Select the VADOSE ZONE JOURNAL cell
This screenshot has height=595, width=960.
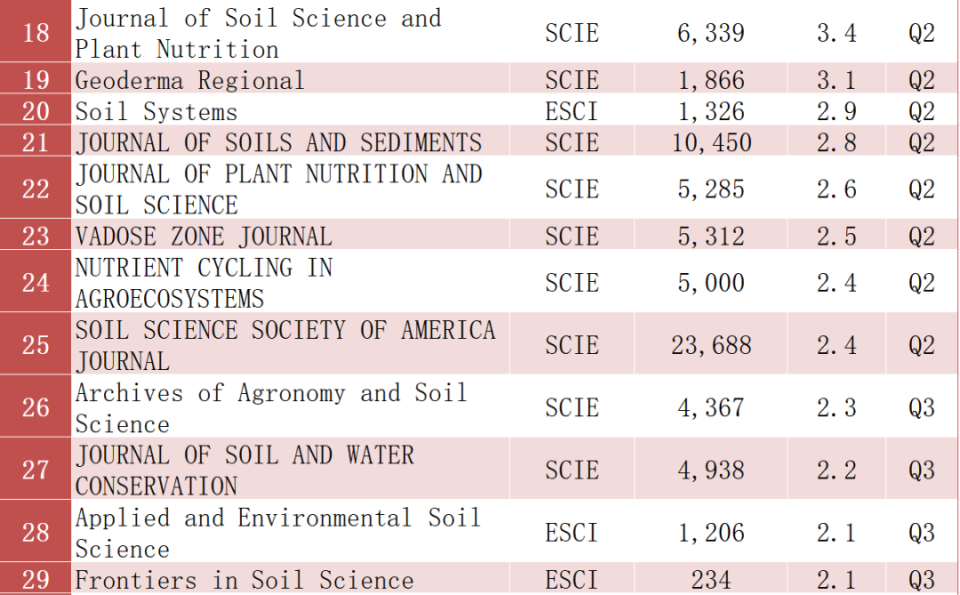coord(203,236)
